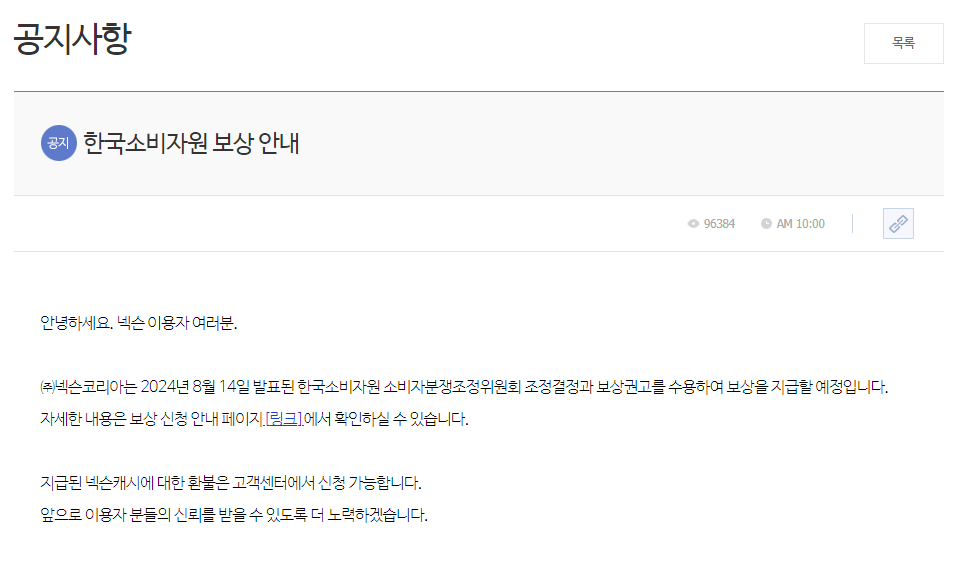Click the 공지사항 page heading
Image resolution: width=965 pixels, height=587 pixels.
pos(73,39)
